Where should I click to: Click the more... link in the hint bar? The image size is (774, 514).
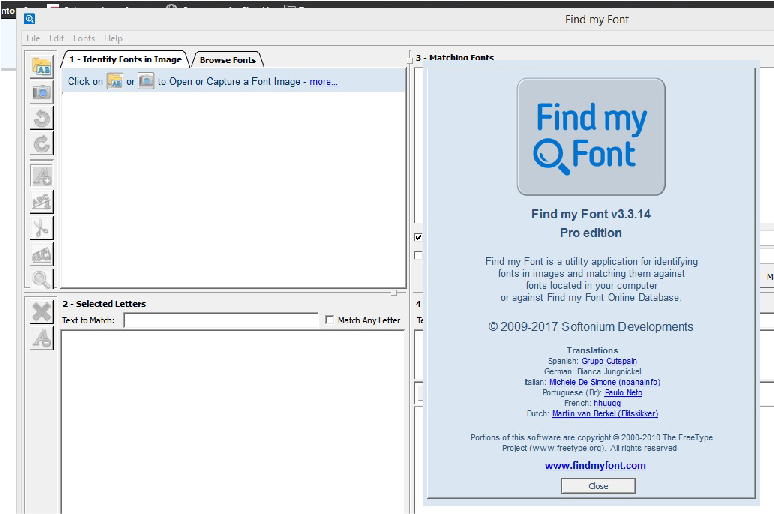pos(323,81)
